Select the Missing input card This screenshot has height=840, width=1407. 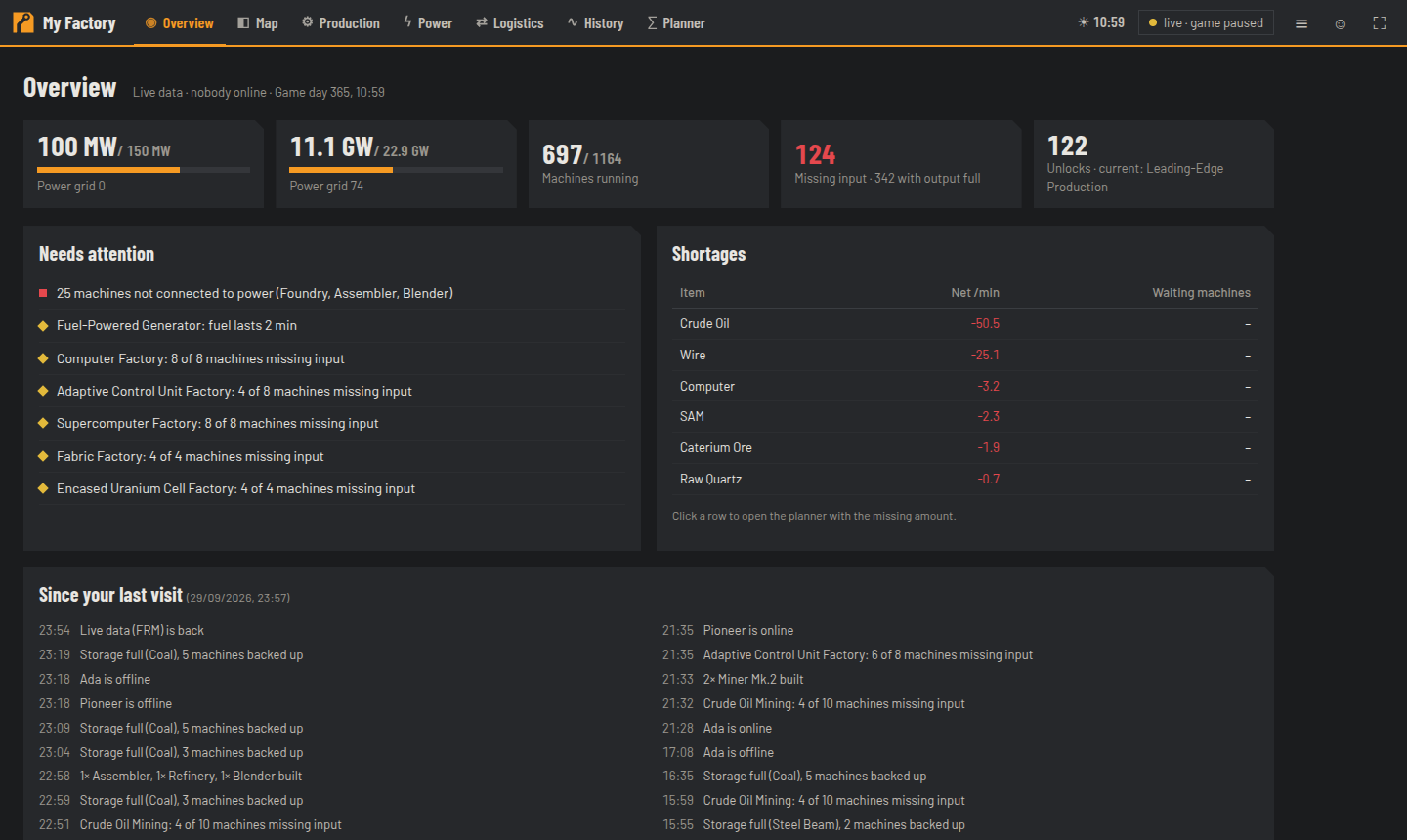901,164
